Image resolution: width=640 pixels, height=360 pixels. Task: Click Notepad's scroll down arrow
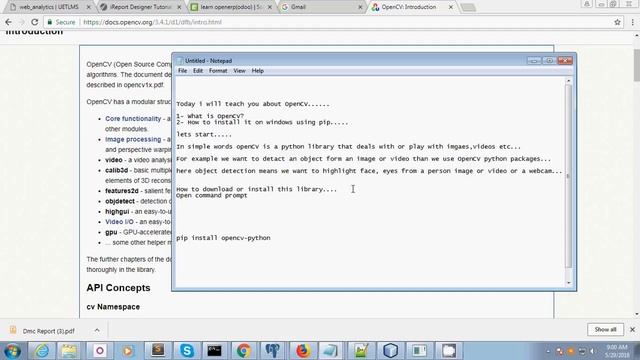[x=568, y=282]
